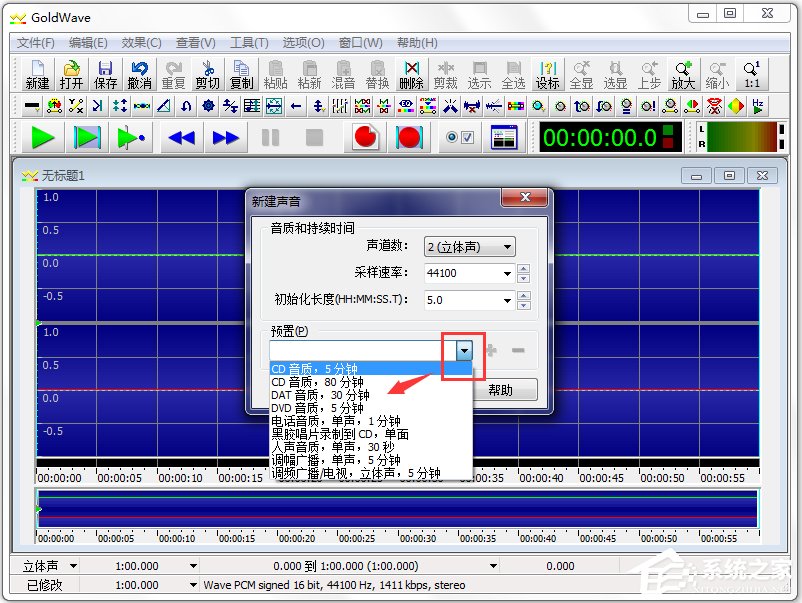Record into selection with framed red button
Image resolution: width=802 pixels, height=603 pixels.
409,138
